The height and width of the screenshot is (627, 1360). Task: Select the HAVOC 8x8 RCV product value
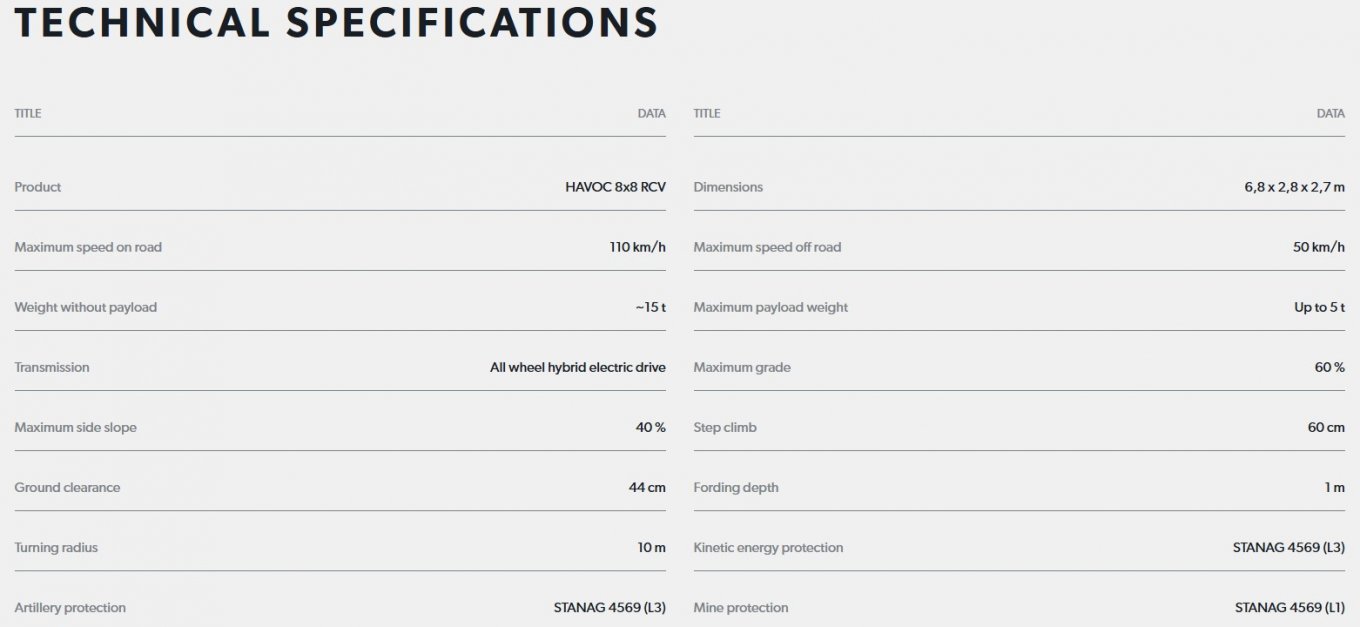pos(615,187)
